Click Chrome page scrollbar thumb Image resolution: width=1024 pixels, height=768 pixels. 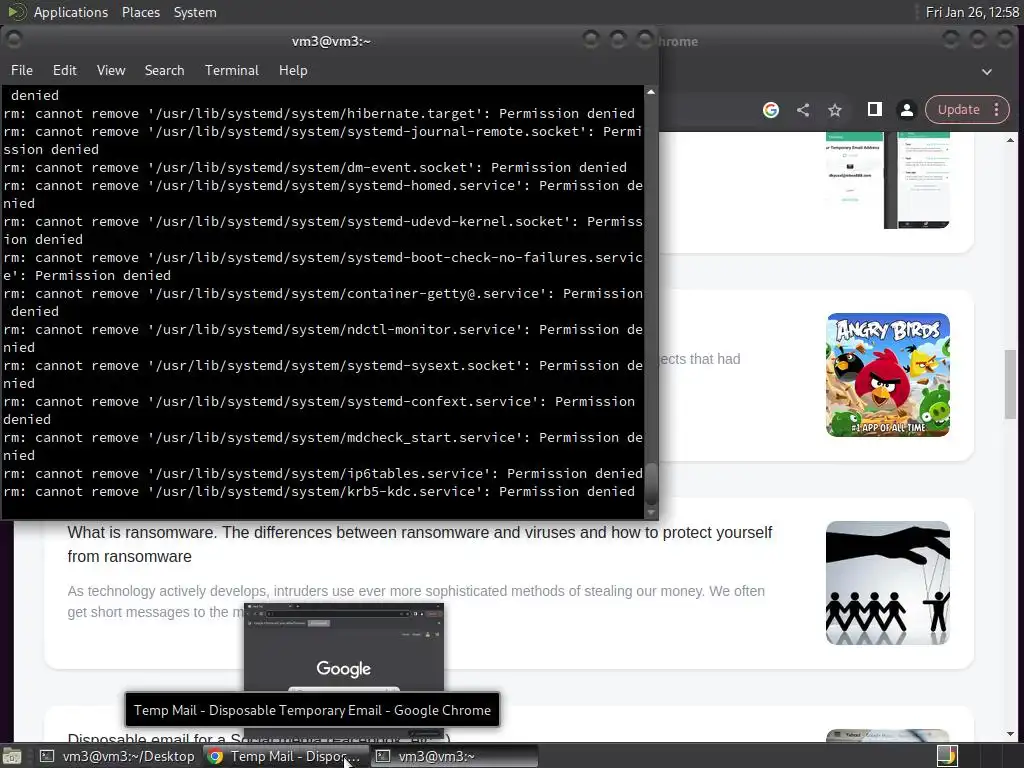click(1010, 384)
